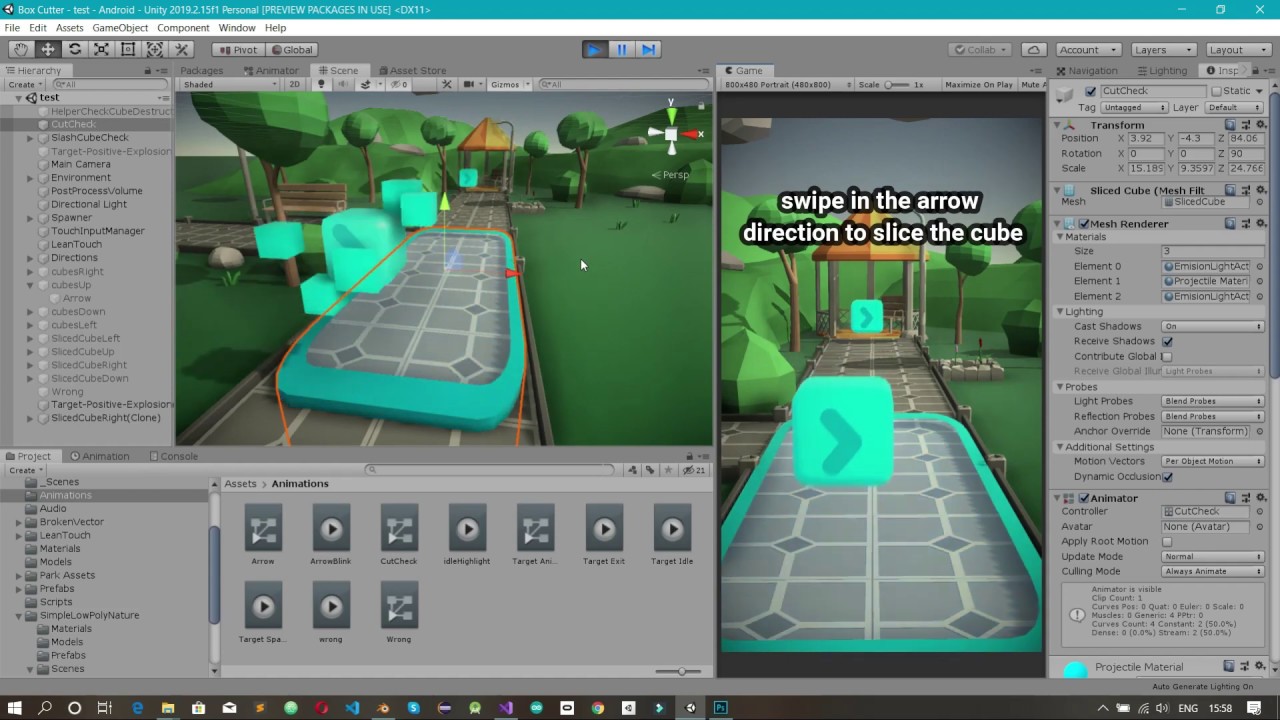
Task: Toggle scene lighting bulb icon
Action: pyautogui.click(x=321, y=84)
